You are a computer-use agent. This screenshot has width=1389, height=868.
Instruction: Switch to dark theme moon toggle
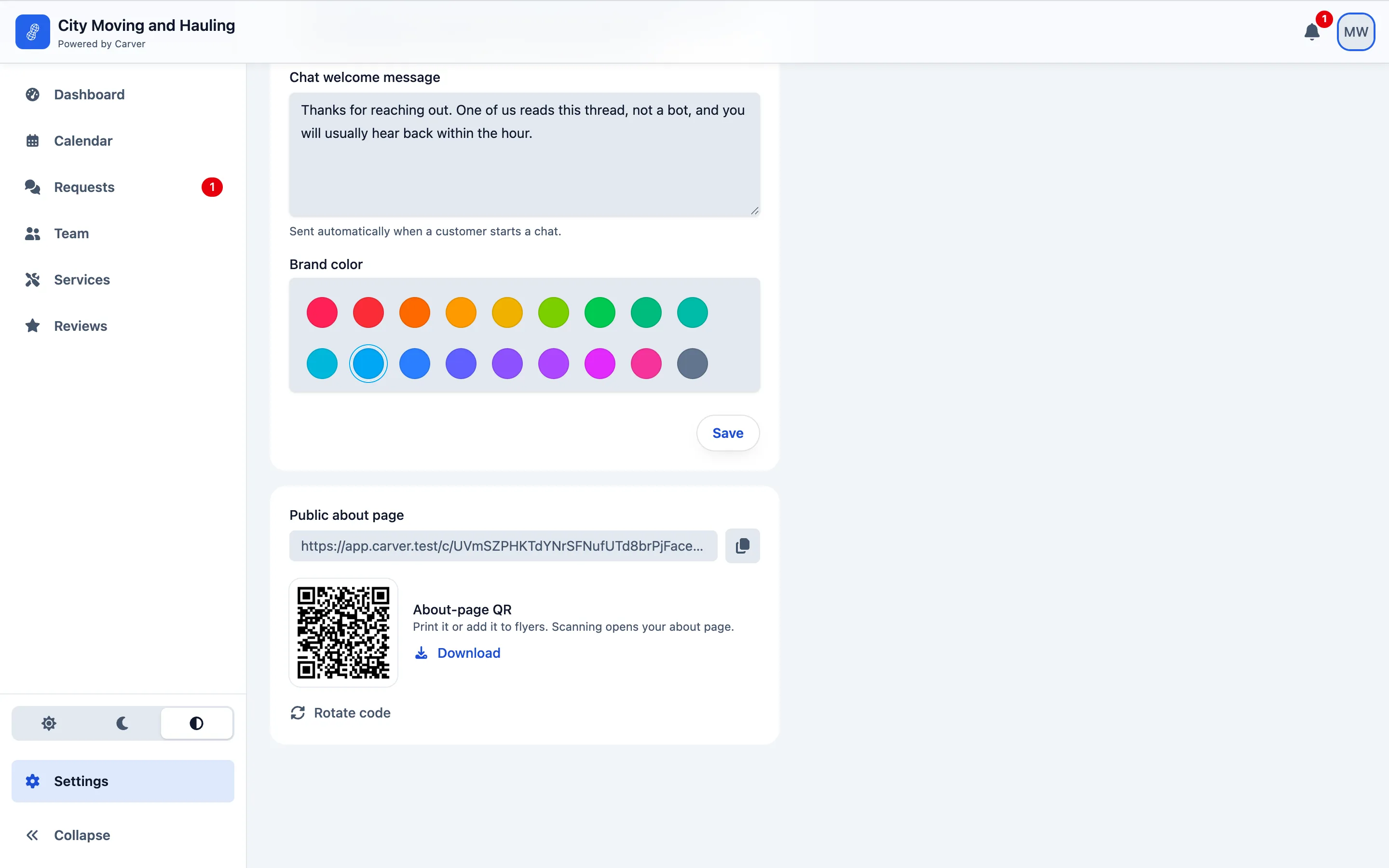[122, 723]
